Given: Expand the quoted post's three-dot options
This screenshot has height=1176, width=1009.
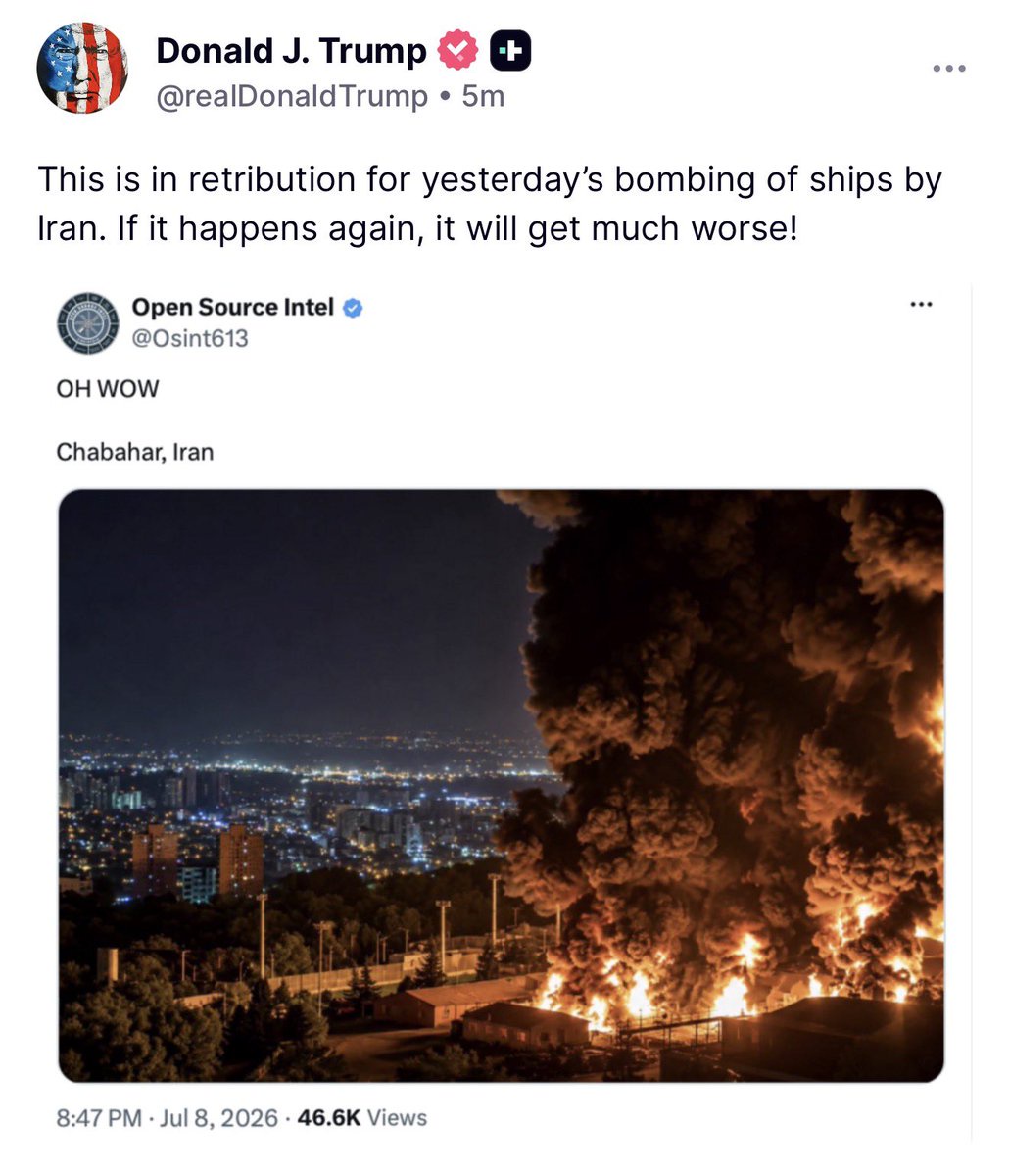Looking at the screenshot, I should [x=921, y=305].
